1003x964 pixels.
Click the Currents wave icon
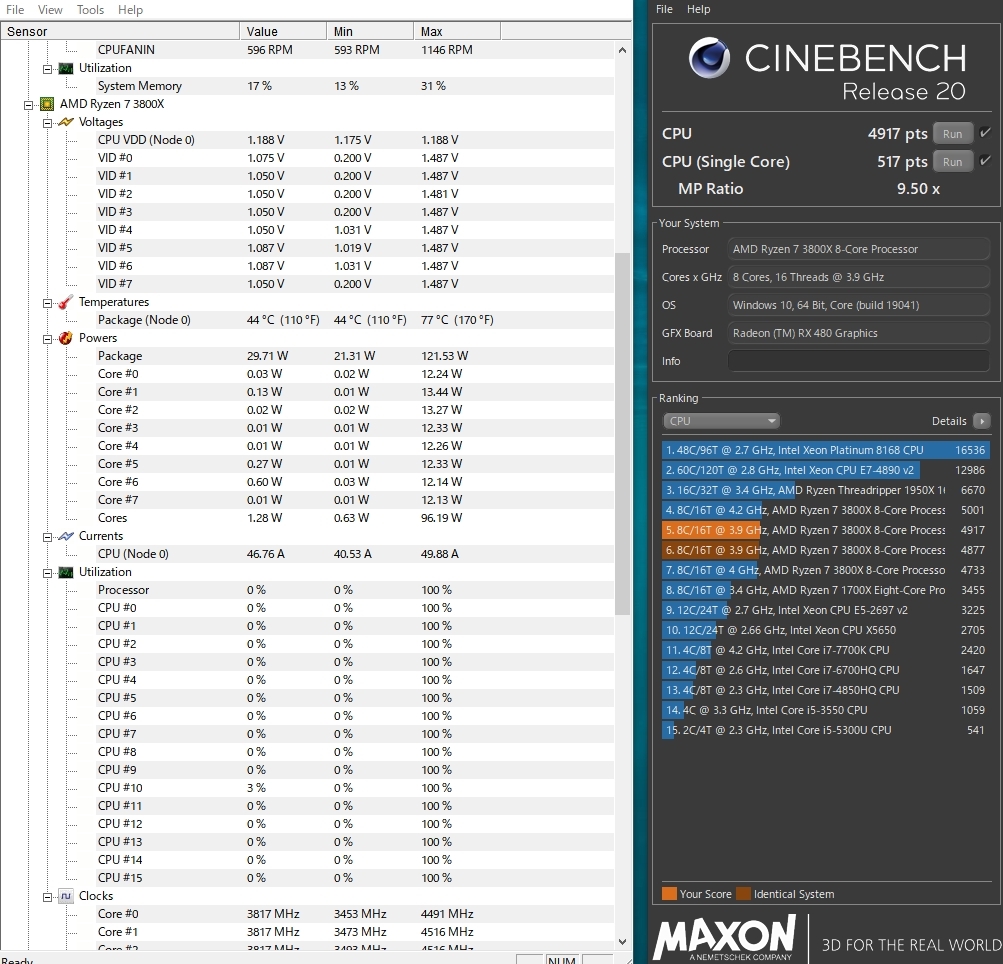(x=66, y=536)
